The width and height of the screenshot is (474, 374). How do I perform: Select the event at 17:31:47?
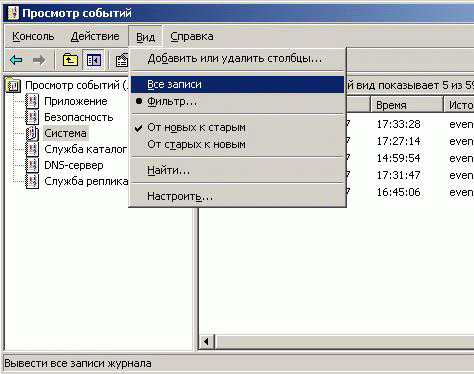pyautogui.click(x=398, y=175)
